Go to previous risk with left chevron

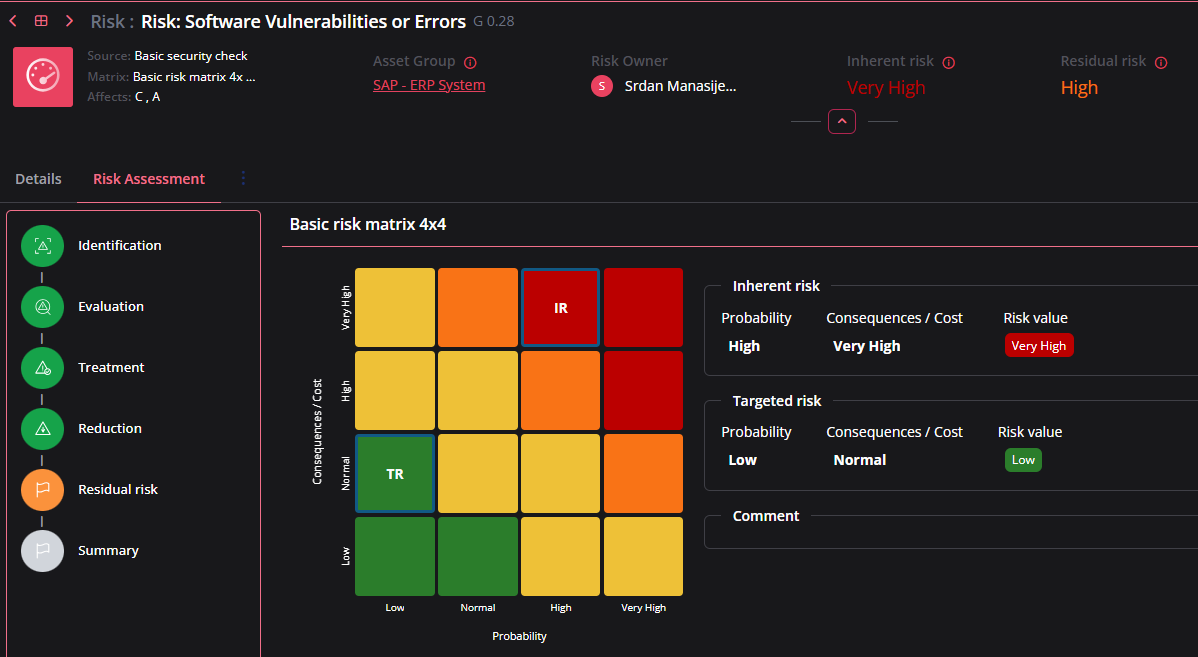click(x=13, y=21)
